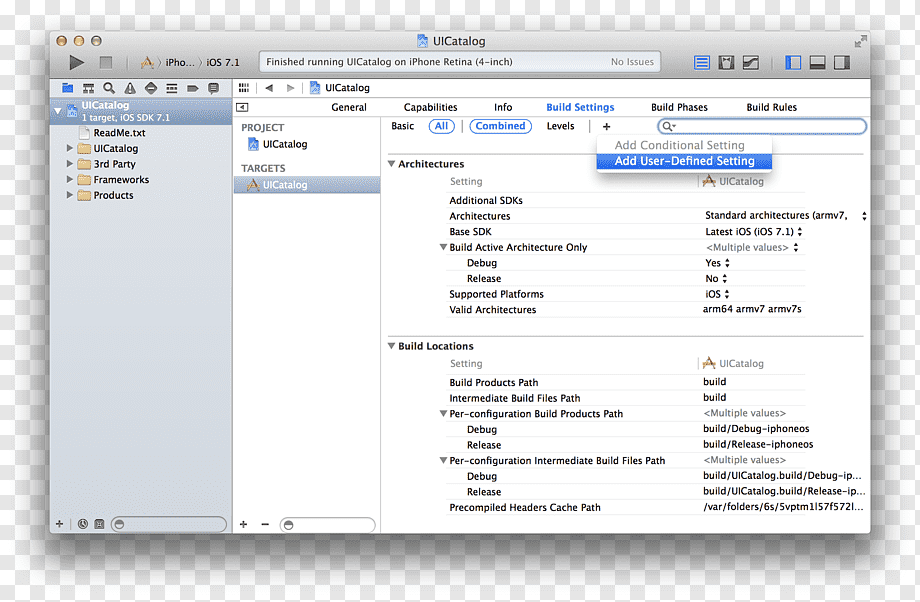Viewport: 920px width, 602px height.
Task: Switch to the Assistant editor icon
Action: (x=726, y=62)
